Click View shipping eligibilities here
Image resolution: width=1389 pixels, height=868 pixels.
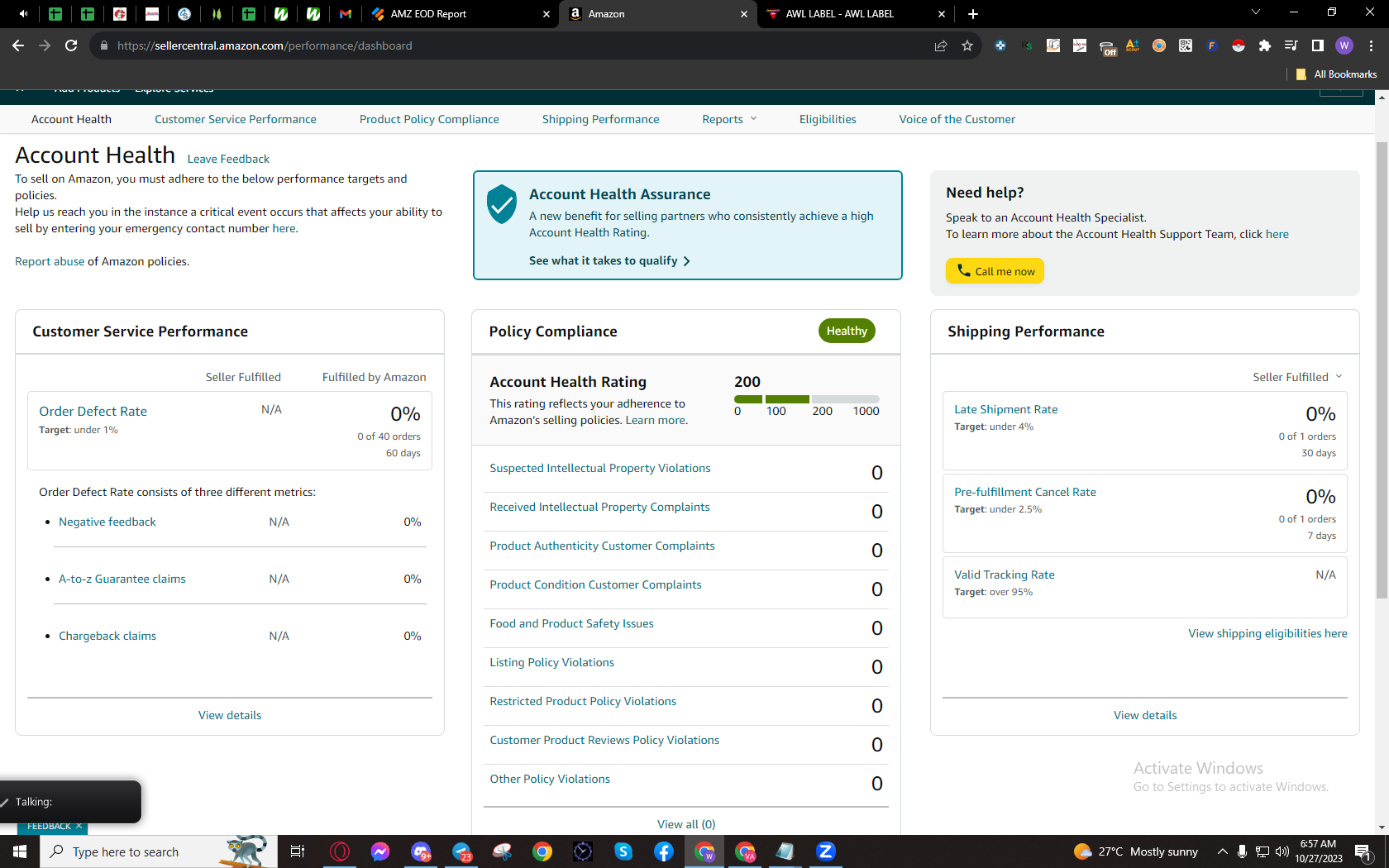[x=1267, y=633]
